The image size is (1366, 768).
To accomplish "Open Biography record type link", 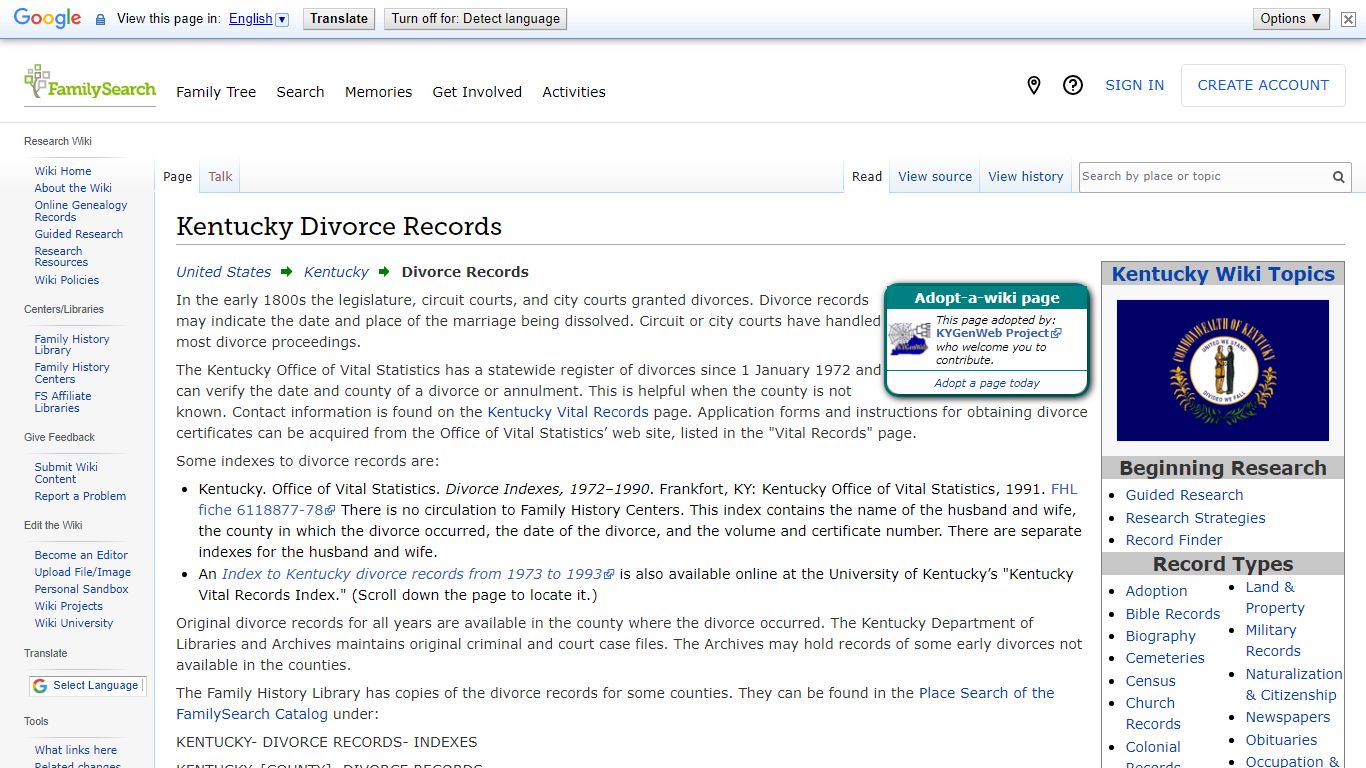I will (x=1160, y=636).
